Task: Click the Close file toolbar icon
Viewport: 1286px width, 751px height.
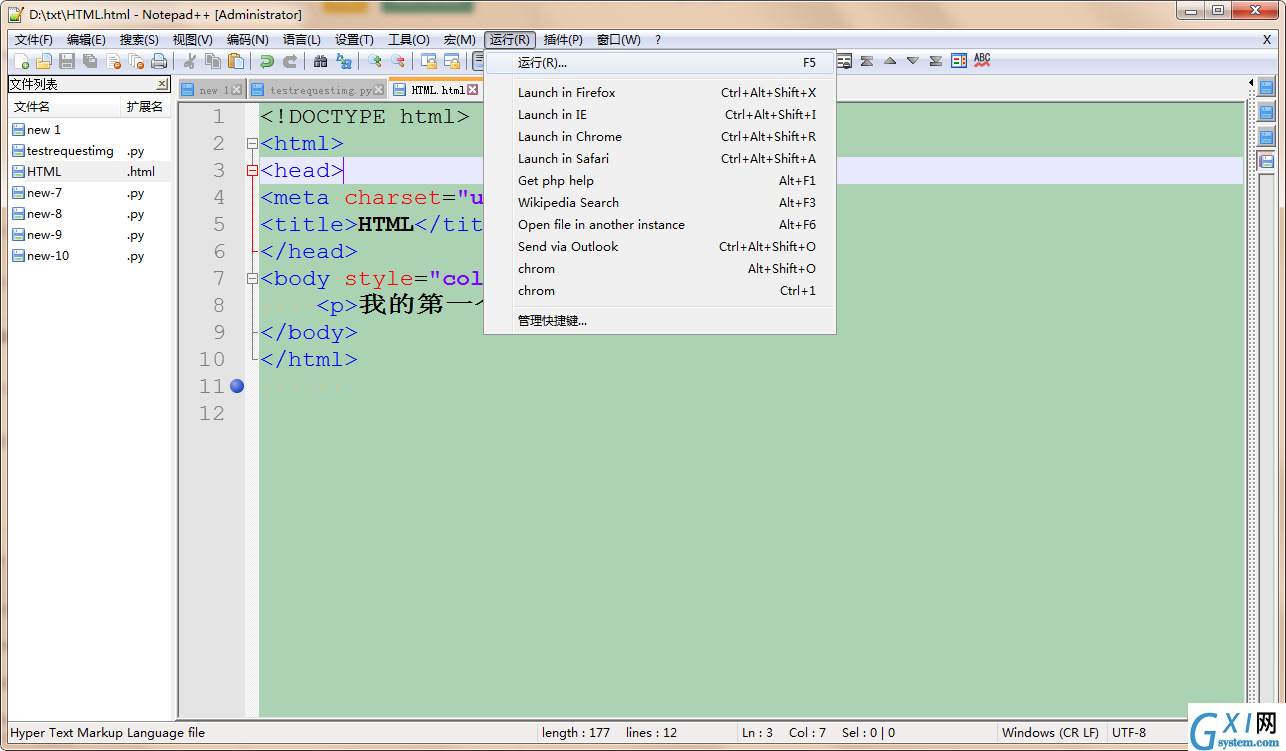Action: click(113, 61)
